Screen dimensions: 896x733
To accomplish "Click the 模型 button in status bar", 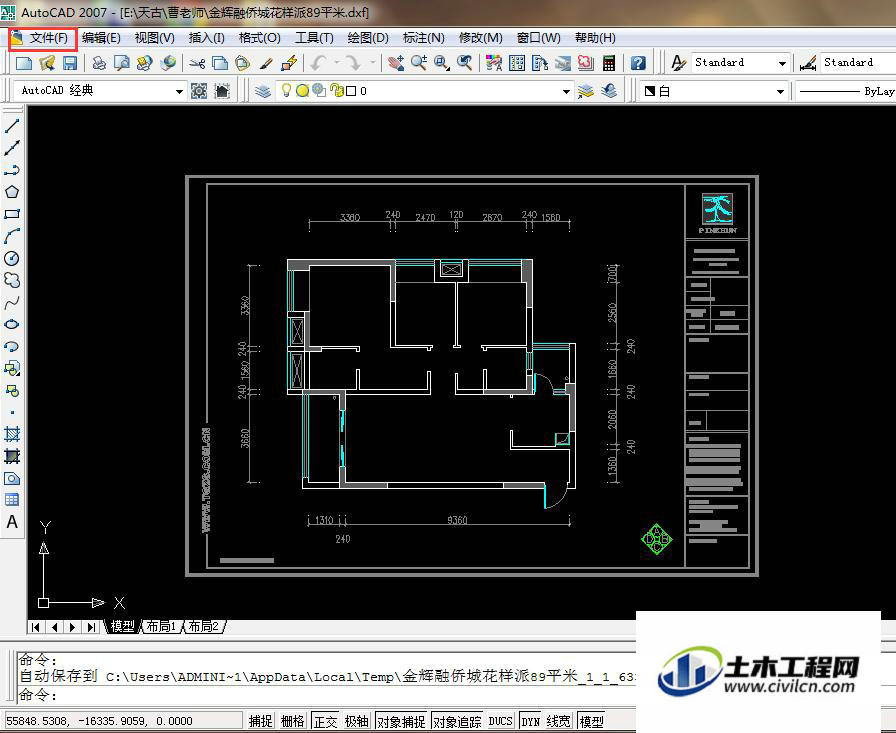I will point(591,722).
